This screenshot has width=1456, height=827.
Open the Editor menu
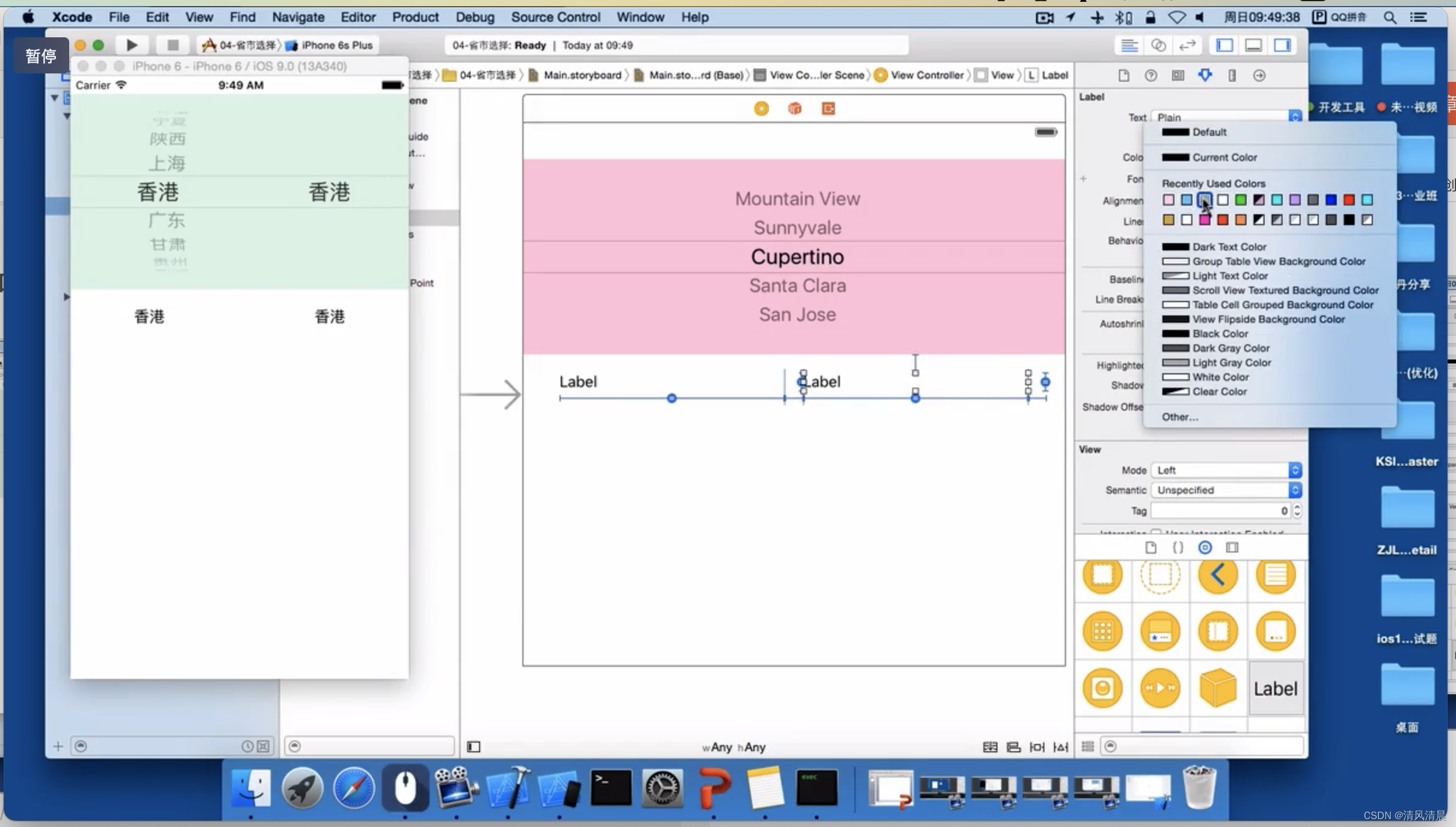click(x=358, y=17)
